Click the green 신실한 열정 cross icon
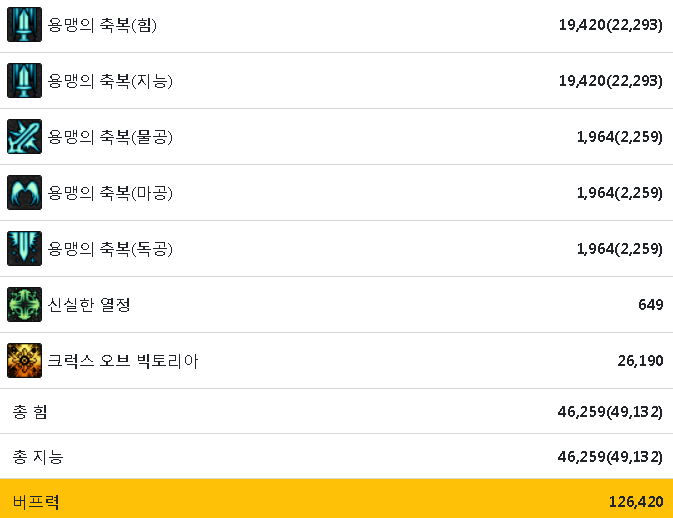This screenshot has height=518, width=673. (24, 304)
